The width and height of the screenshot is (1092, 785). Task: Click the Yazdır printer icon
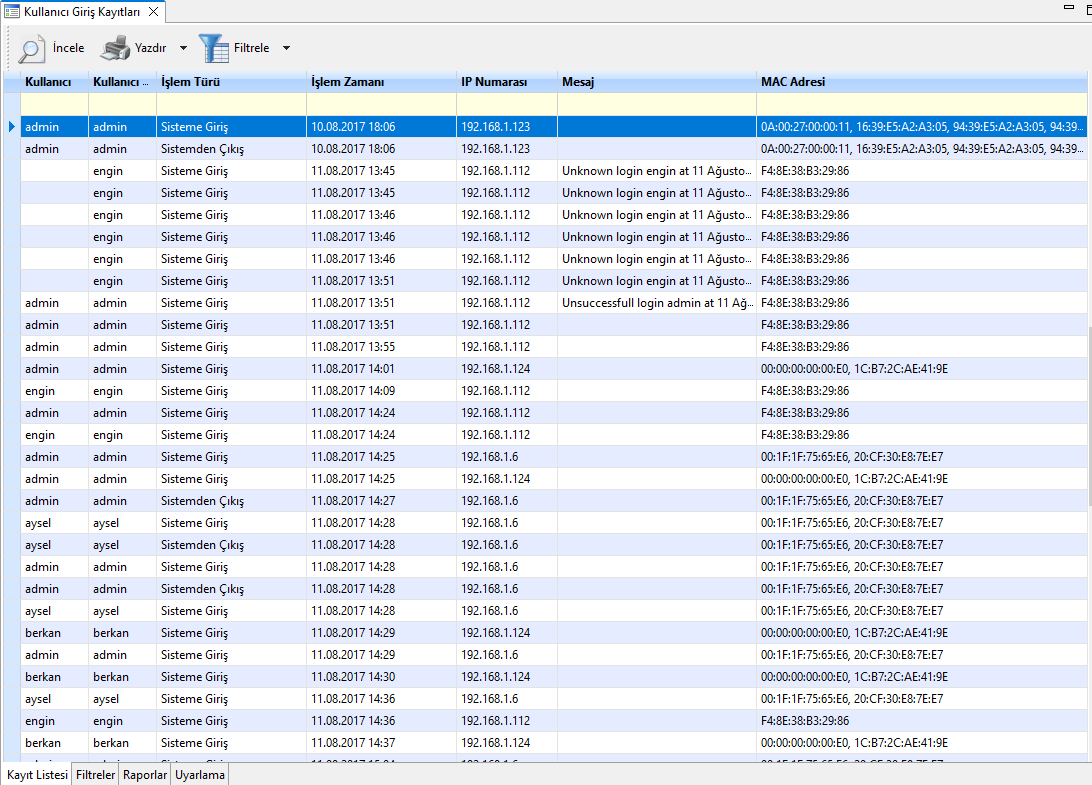pyautogui.click(x=115, y=48)
